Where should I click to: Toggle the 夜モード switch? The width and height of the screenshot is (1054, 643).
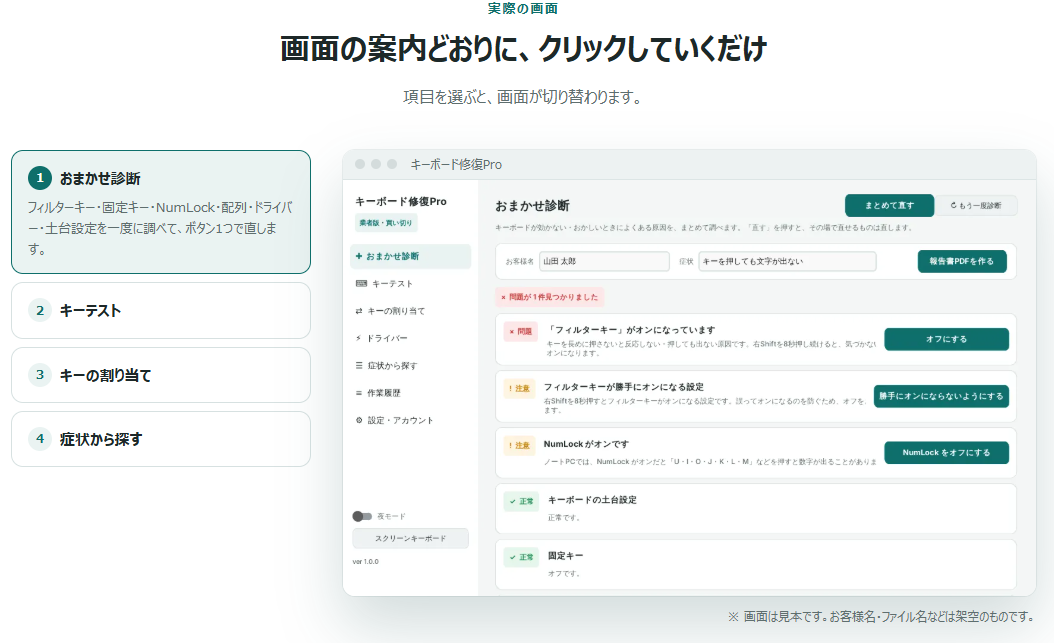pyautogui.click(x=362, y=516)
